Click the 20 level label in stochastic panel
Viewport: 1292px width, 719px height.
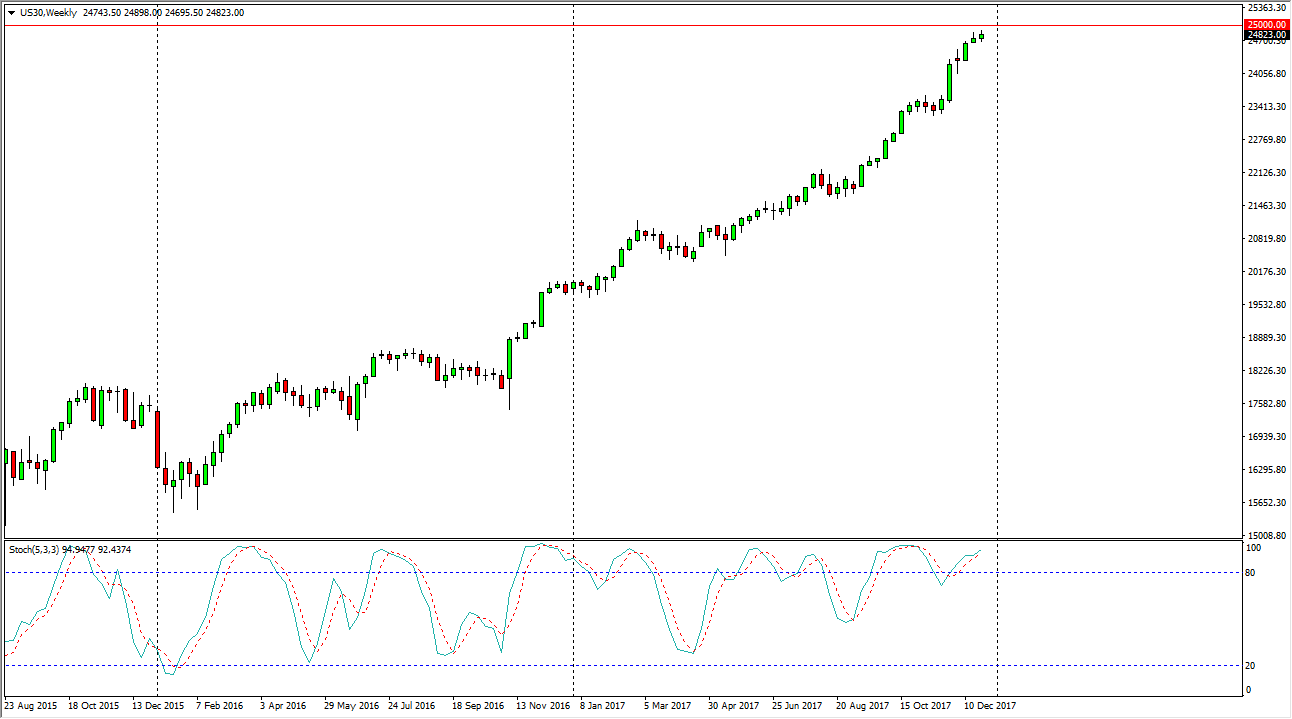1251,666
